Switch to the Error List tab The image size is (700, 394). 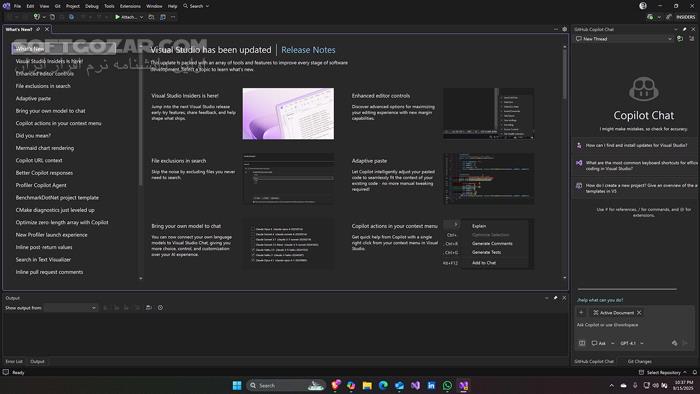pos(14,361)
